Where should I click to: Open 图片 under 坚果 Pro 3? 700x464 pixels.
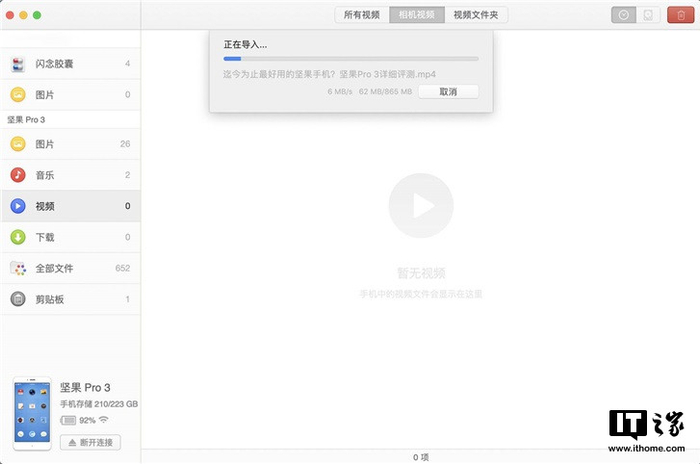[x=45, y=144]
